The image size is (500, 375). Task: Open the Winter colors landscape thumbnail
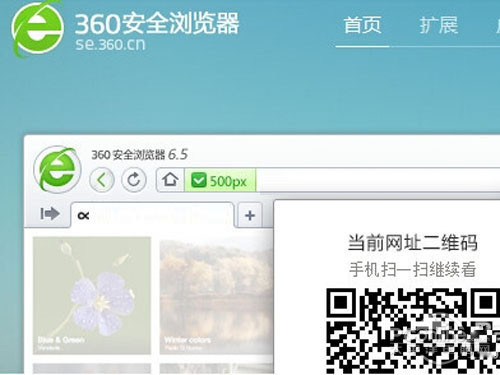pyautogui.click(x=217, y=297)
